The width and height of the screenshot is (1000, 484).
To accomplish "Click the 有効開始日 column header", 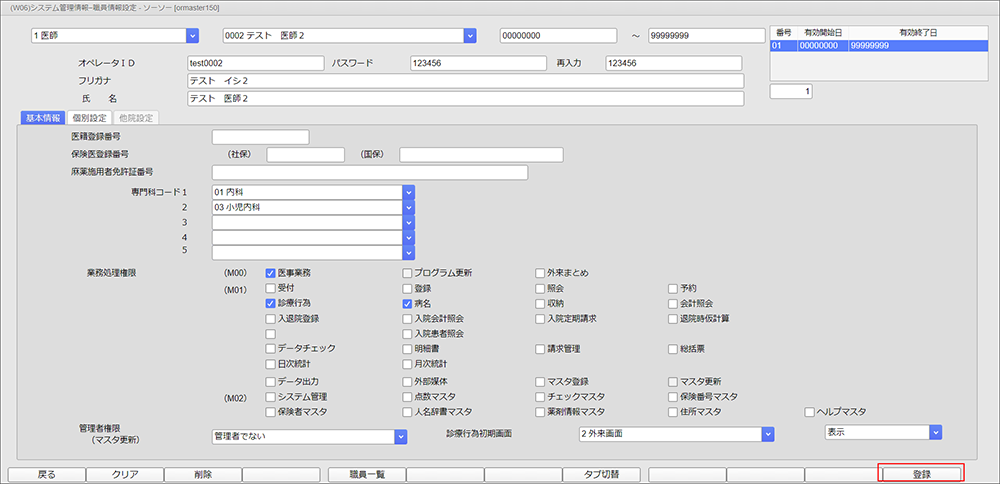I will click(822, 31).
